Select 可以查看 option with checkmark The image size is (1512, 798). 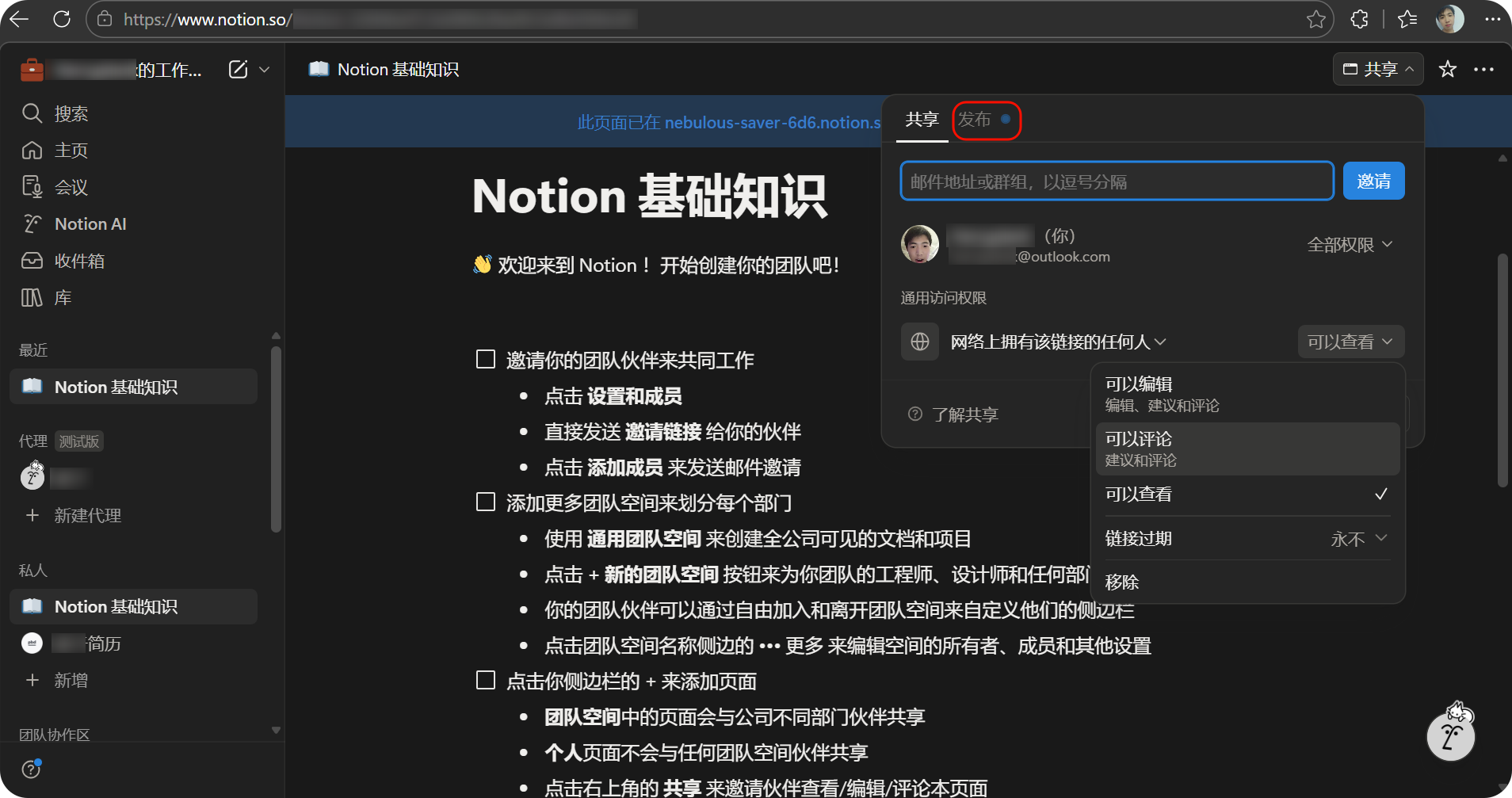(1247, 494)
